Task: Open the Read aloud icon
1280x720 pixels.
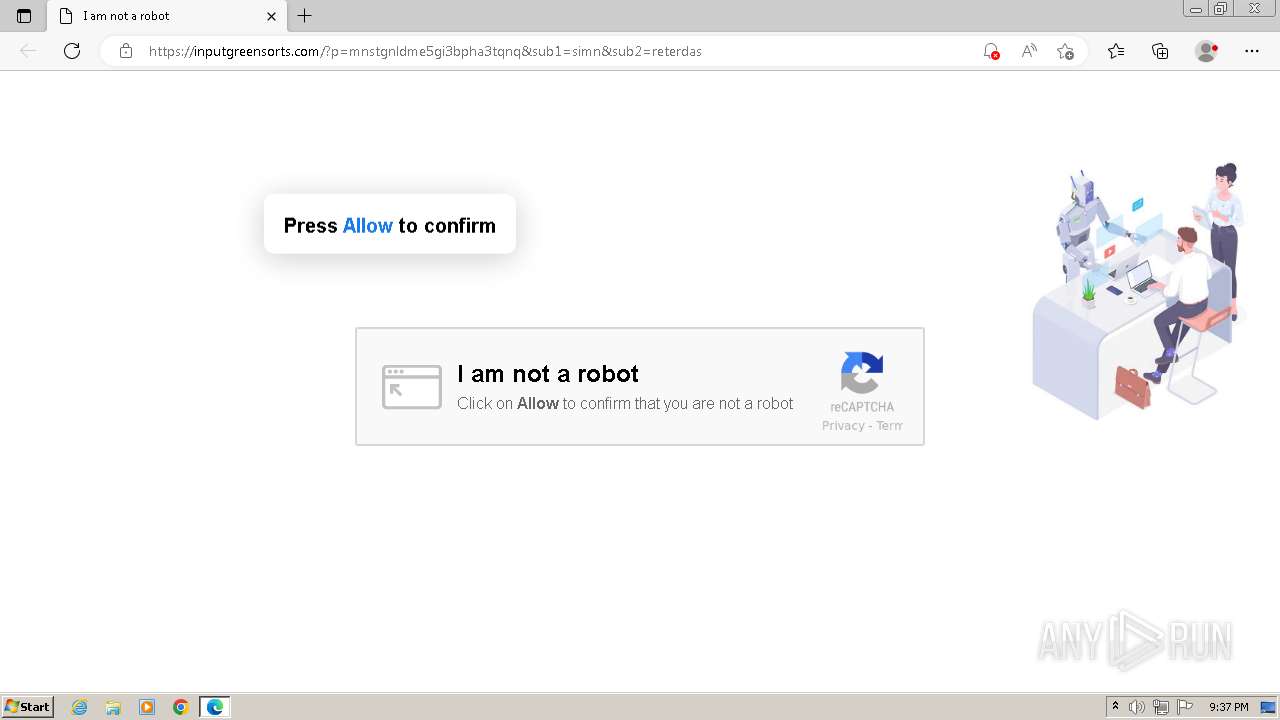Action: click(1029, 51)
